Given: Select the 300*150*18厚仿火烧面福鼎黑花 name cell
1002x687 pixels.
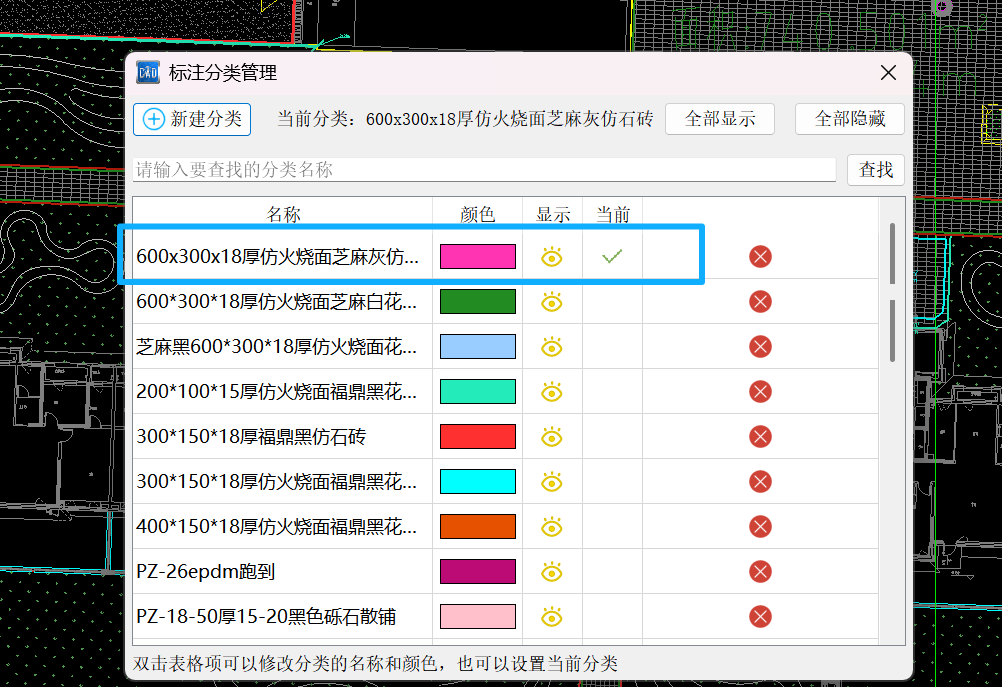Looking at the screenshot, I should [x=282, y=482].
